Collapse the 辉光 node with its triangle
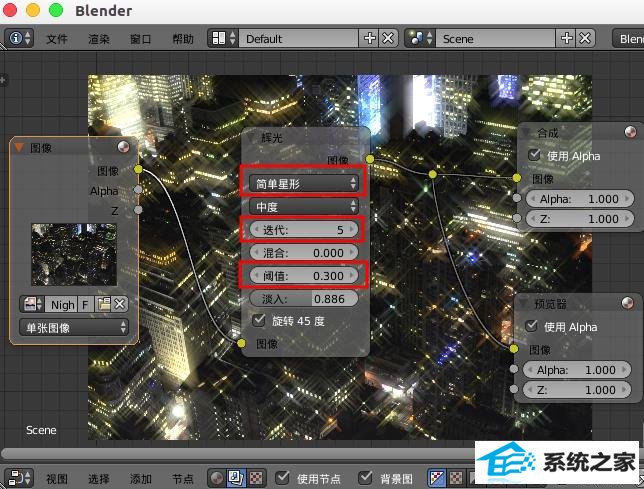644x489 pixels. (x=251, y=138)
